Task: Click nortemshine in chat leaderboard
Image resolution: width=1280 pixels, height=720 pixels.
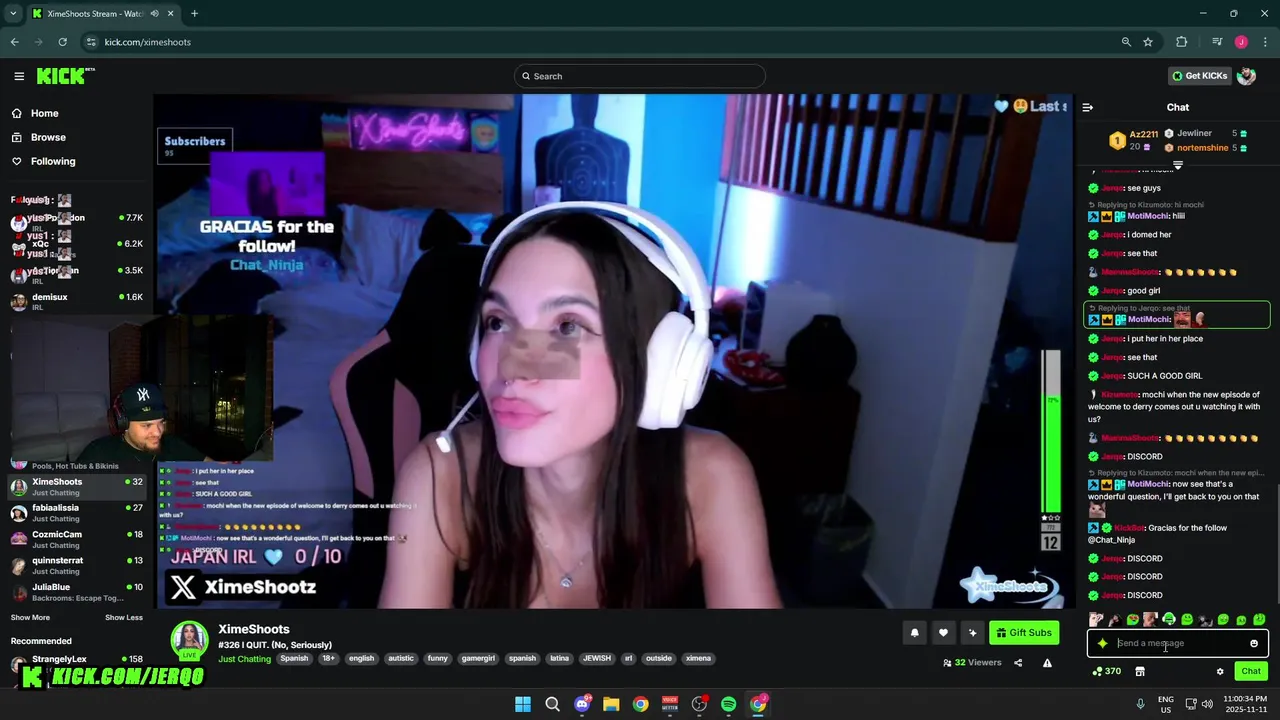Action: point(1202,148)
